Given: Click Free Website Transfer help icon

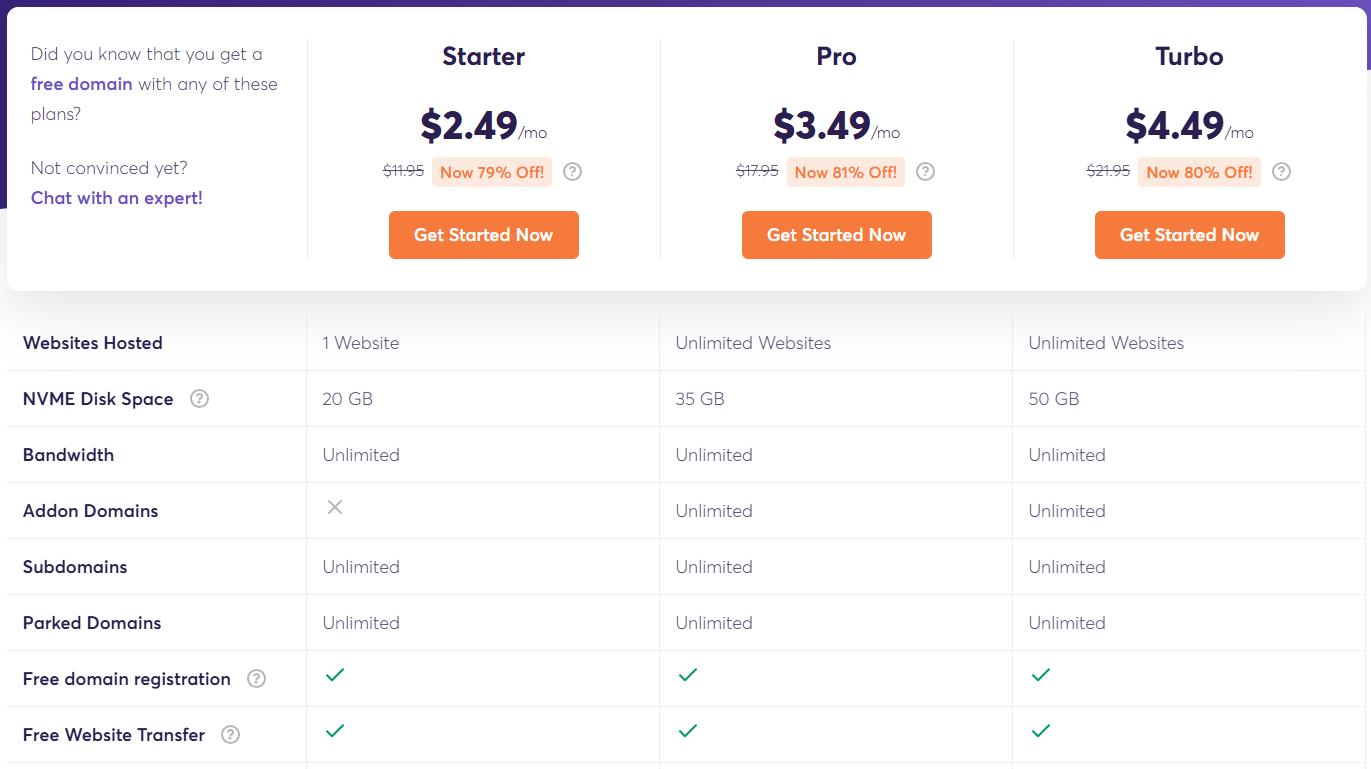Looking at the screenshot, I should (x=230, y=735).
